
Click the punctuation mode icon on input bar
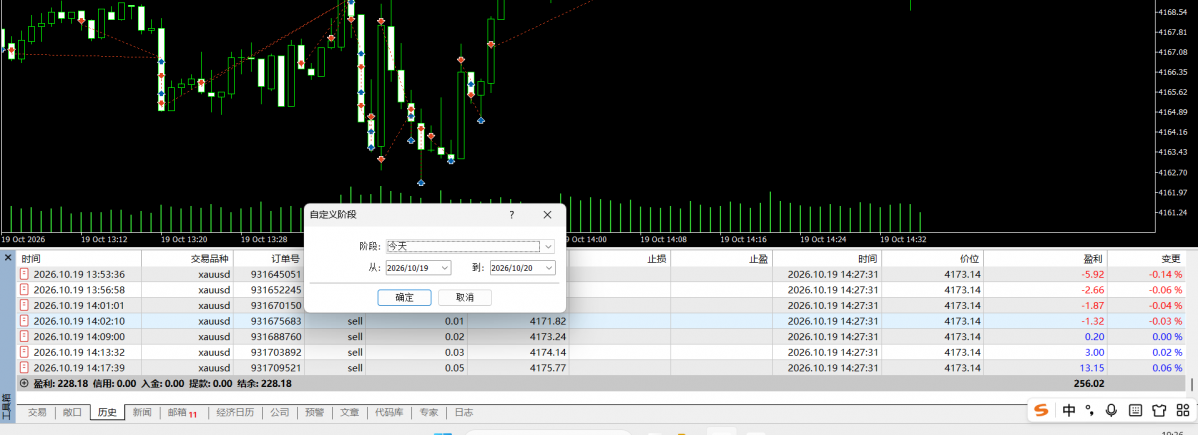tap(1090, 411)
